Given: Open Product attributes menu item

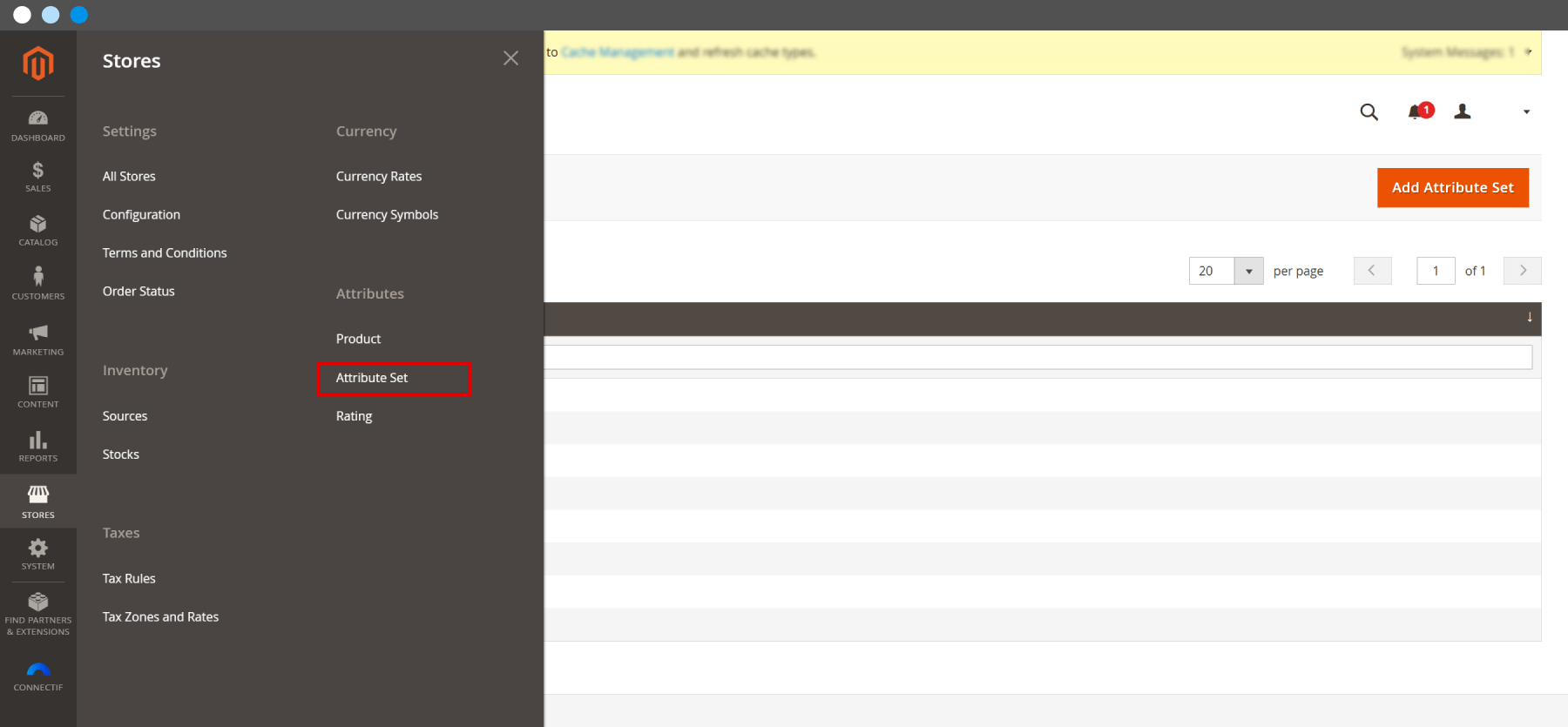Looking at the screenshot, I should (x=358, y=339).
